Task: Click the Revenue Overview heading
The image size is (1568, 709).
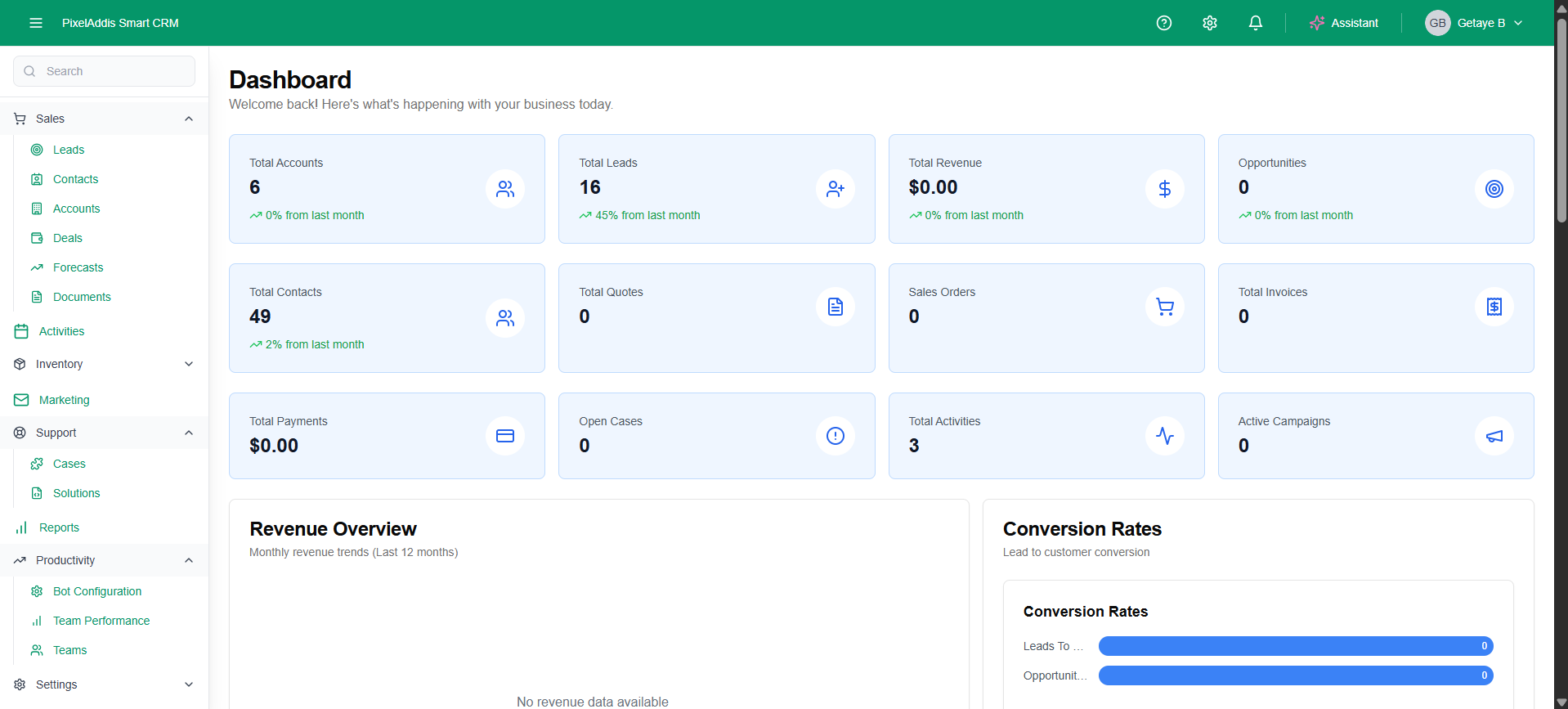Action: pyautogui.click(x=333, y=529)
